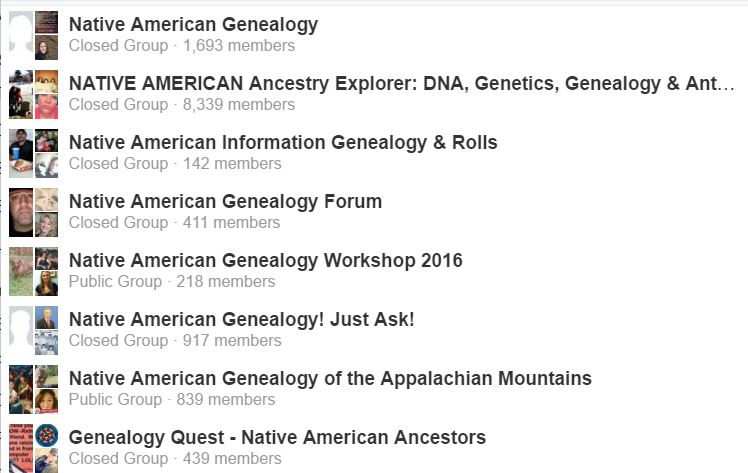Select Native American Genealogy Forum avatar
Viewport: 748px width, 473px height.
33,212
